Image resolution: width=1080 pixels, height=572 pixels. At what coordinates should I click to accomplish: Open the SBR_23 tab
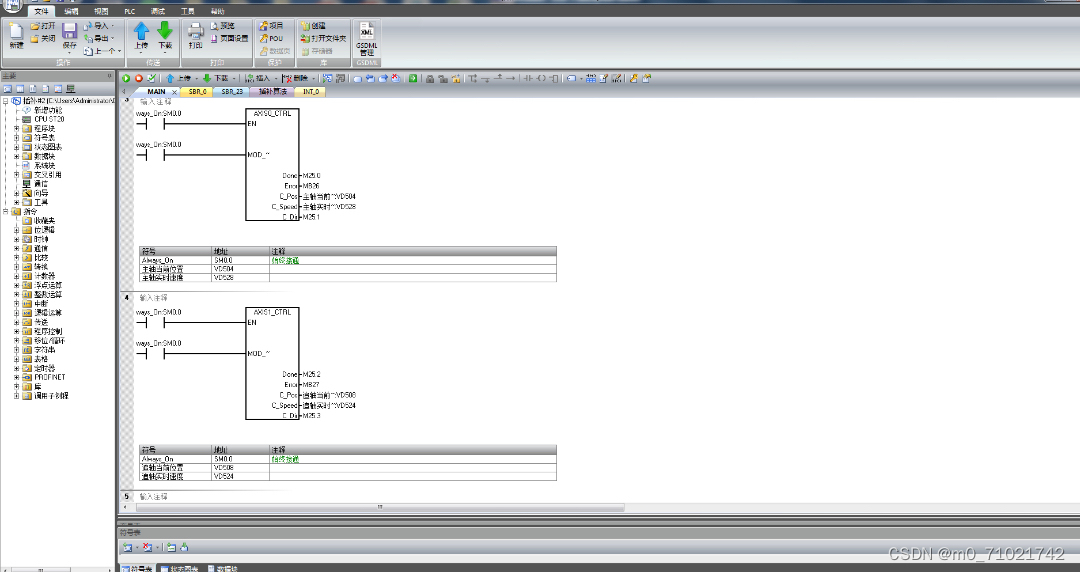coord(232,92)
